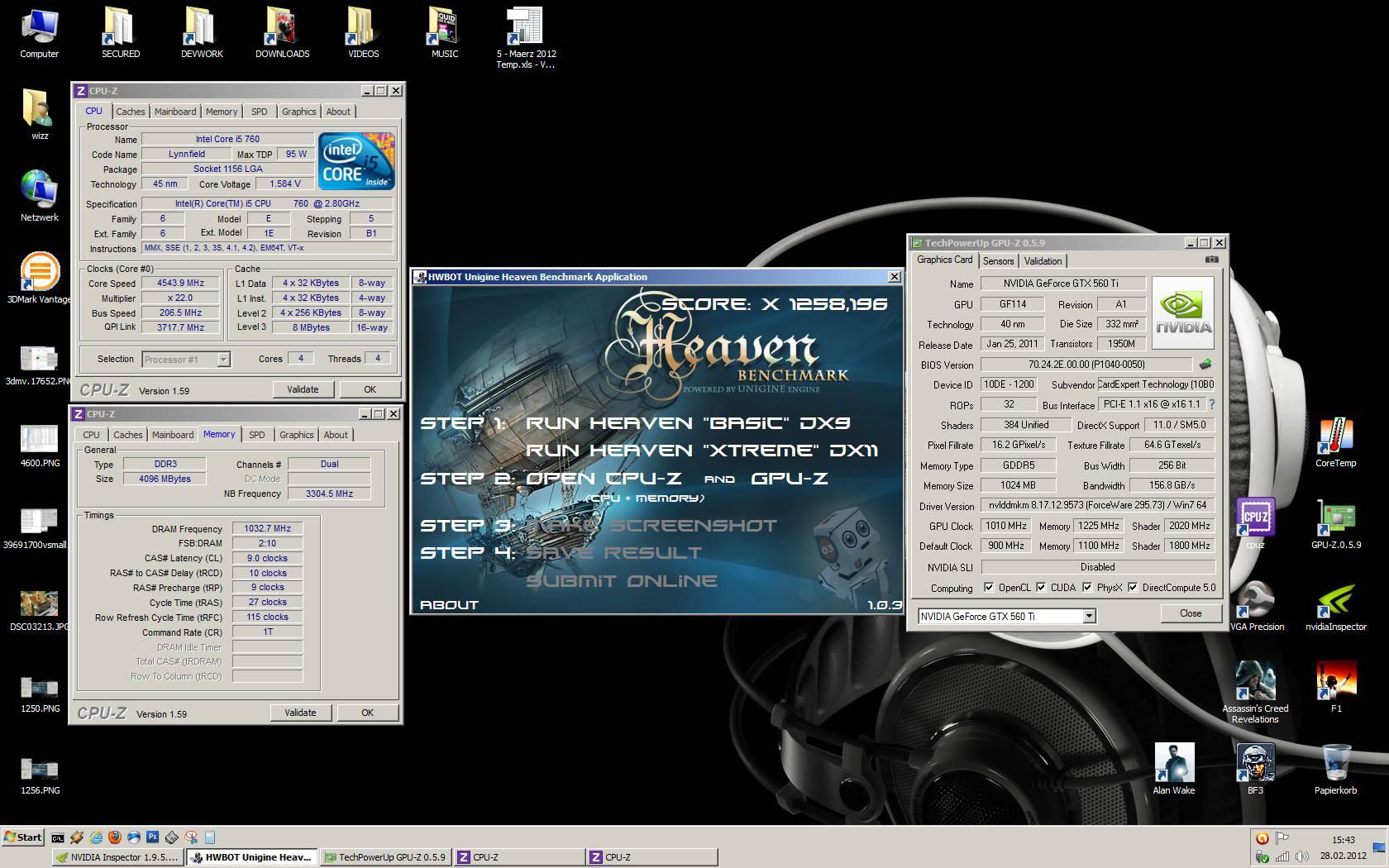Open the 3DMark Vantage desktop icon
The image size is (1389, 868).
tap(39, 279)
